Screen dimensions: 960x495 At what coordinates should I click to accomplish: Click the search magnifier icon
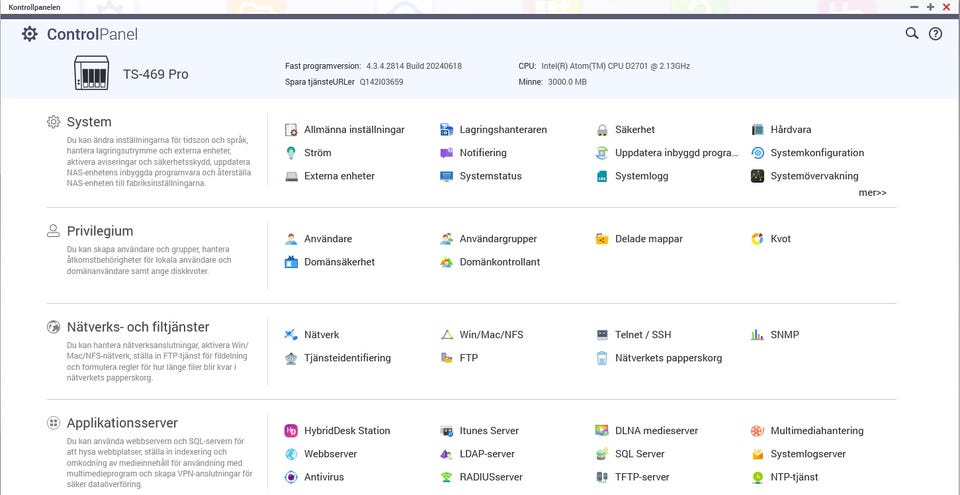(912, 33)
